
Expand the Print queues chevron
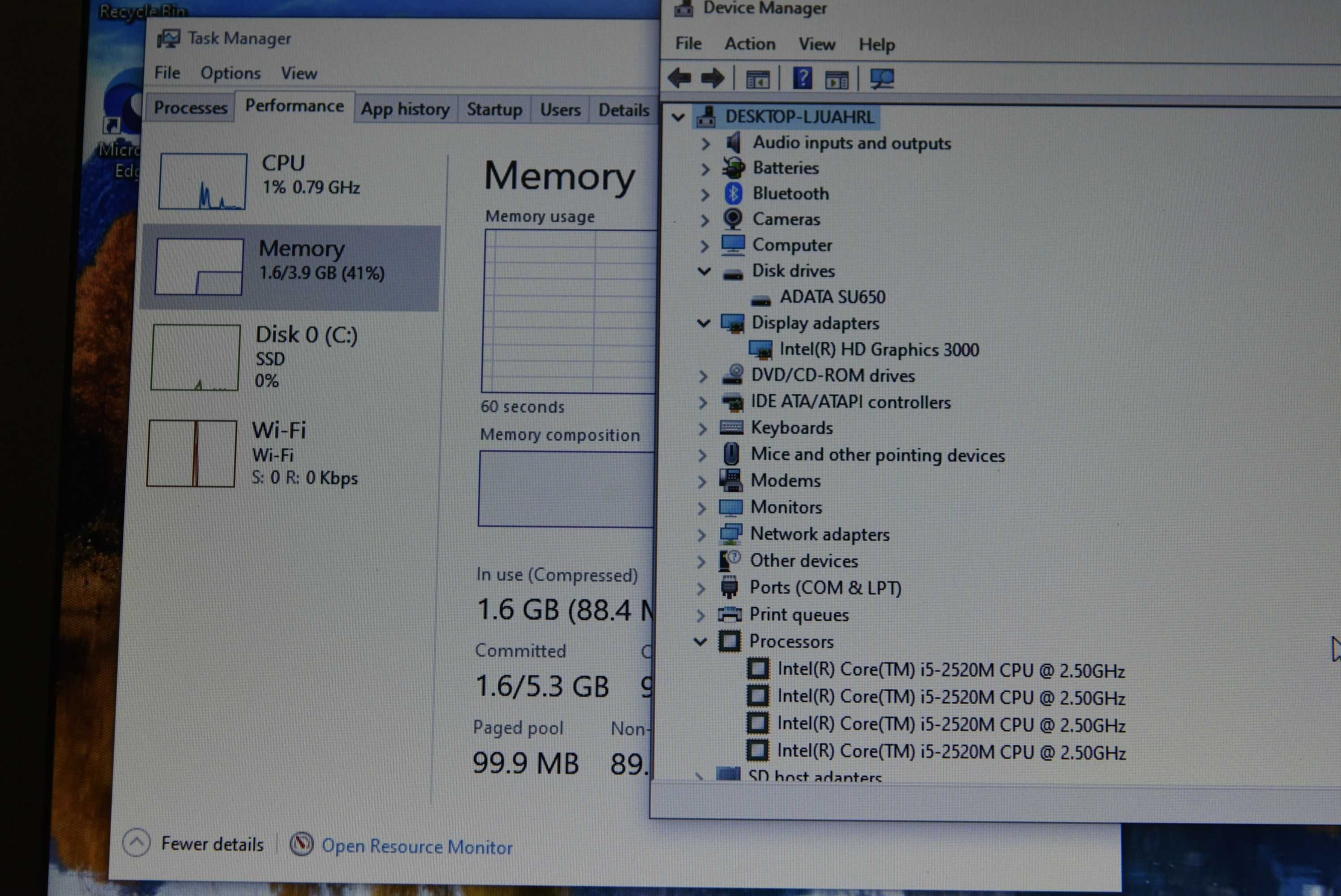click(x=701, y=616)
